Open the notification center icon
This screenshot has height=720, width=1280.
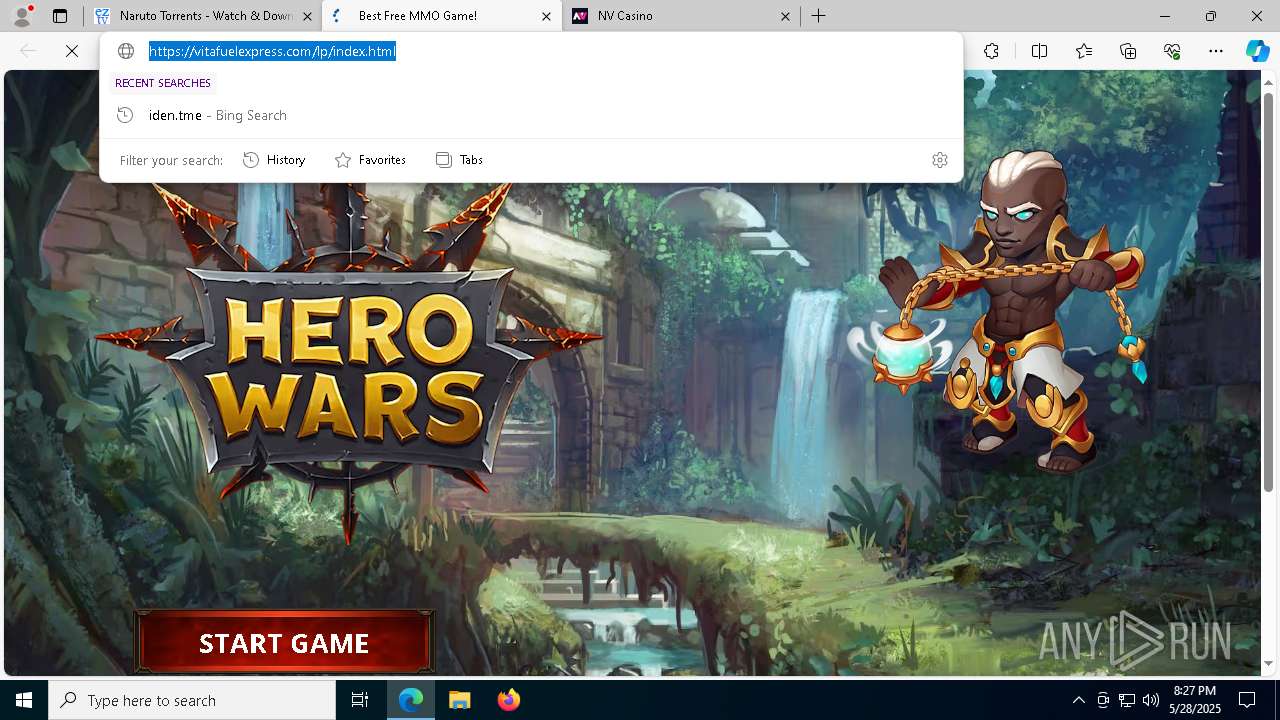click(x=1247, y=700)
